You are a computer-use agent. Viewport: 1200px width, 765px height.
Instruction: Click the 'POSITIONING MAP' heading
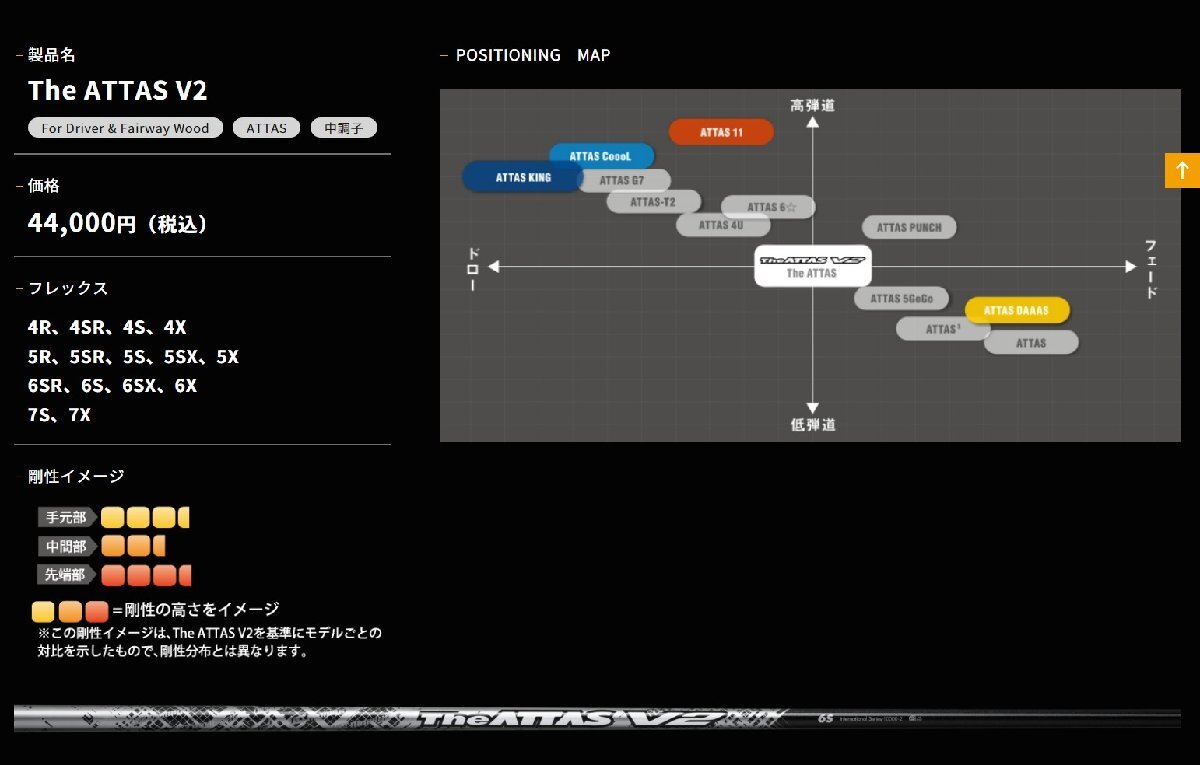533,55
